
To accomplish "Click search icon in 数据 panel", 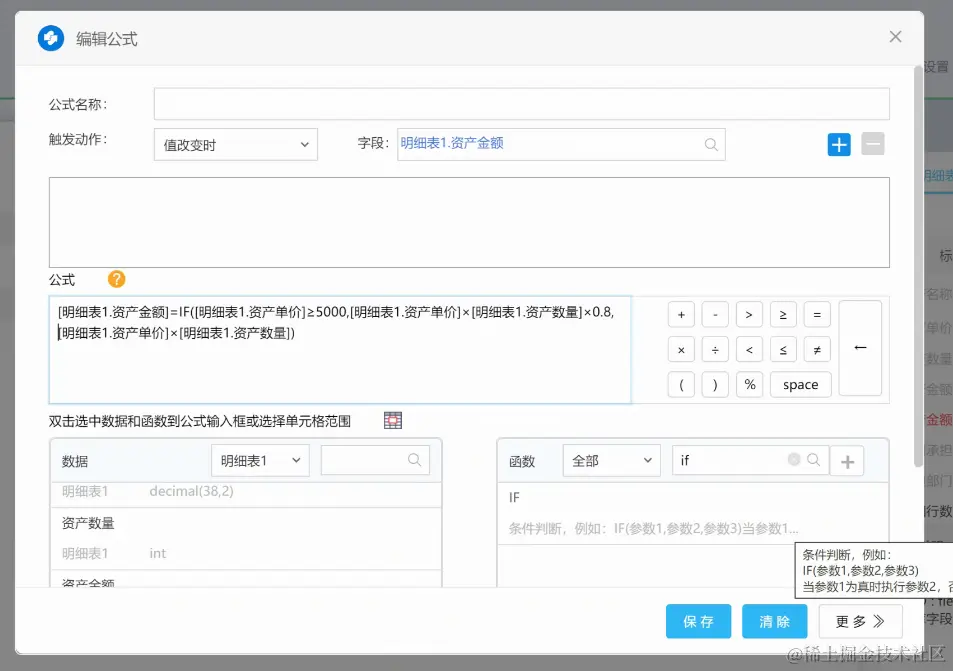I will coord(414,460).
